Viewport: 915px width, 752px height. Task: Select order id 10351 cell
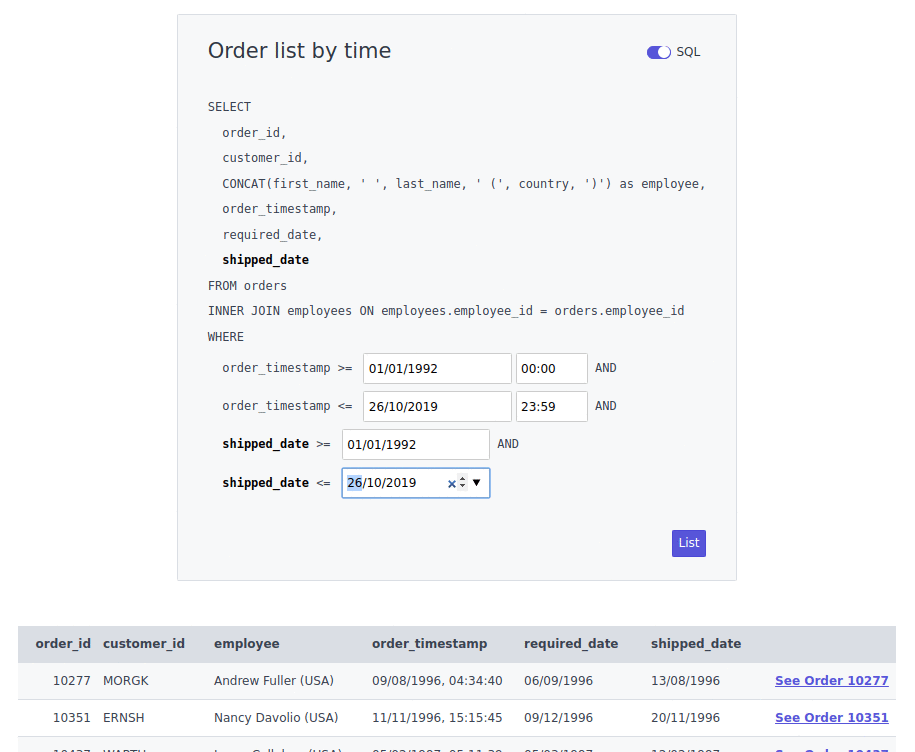pyautogui.click(x=71, y=718)
